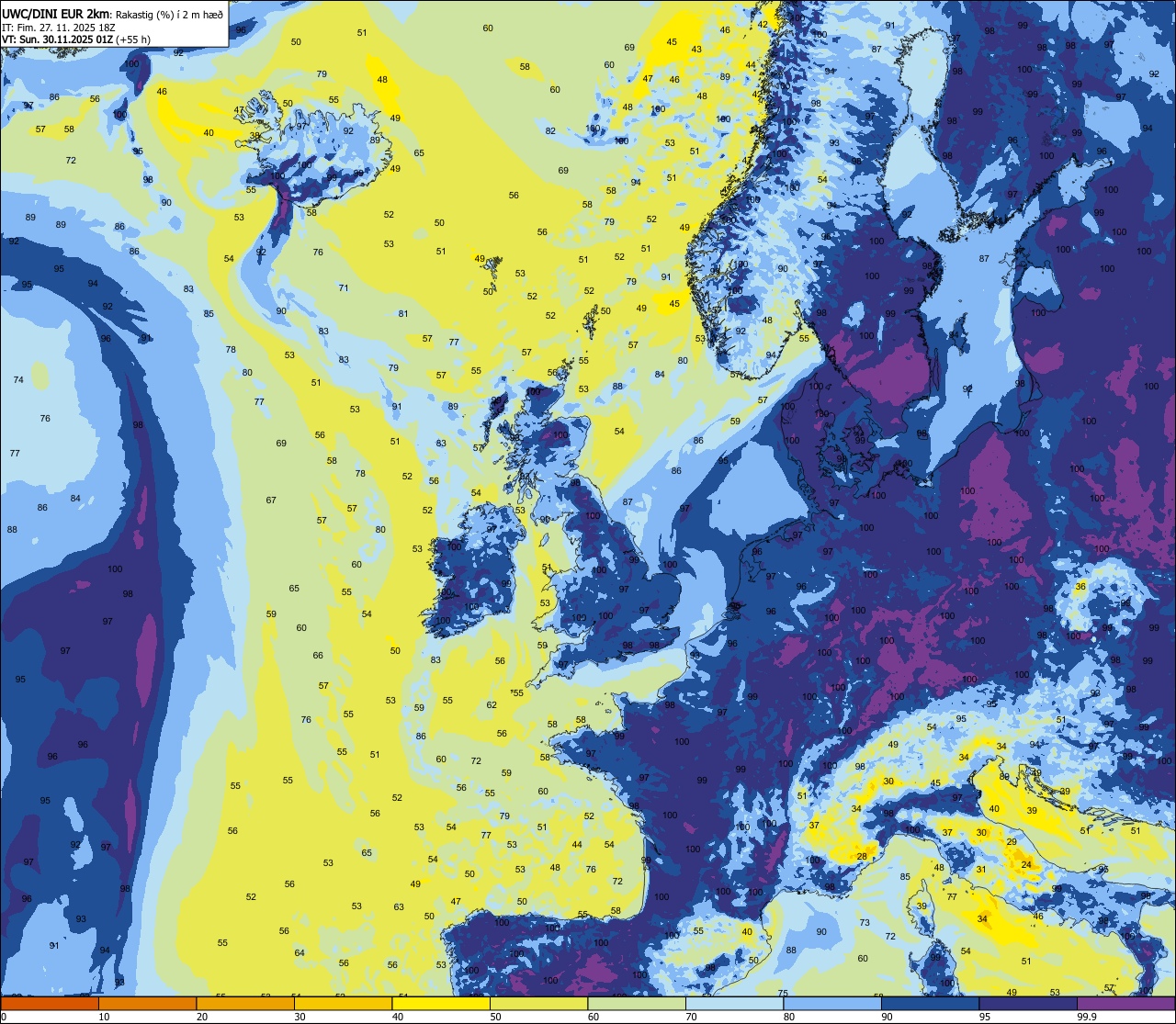Click the 30–40% amber legend swatch
This screenshot has width=1176, height=1024.
click(x=343, y=1003)
